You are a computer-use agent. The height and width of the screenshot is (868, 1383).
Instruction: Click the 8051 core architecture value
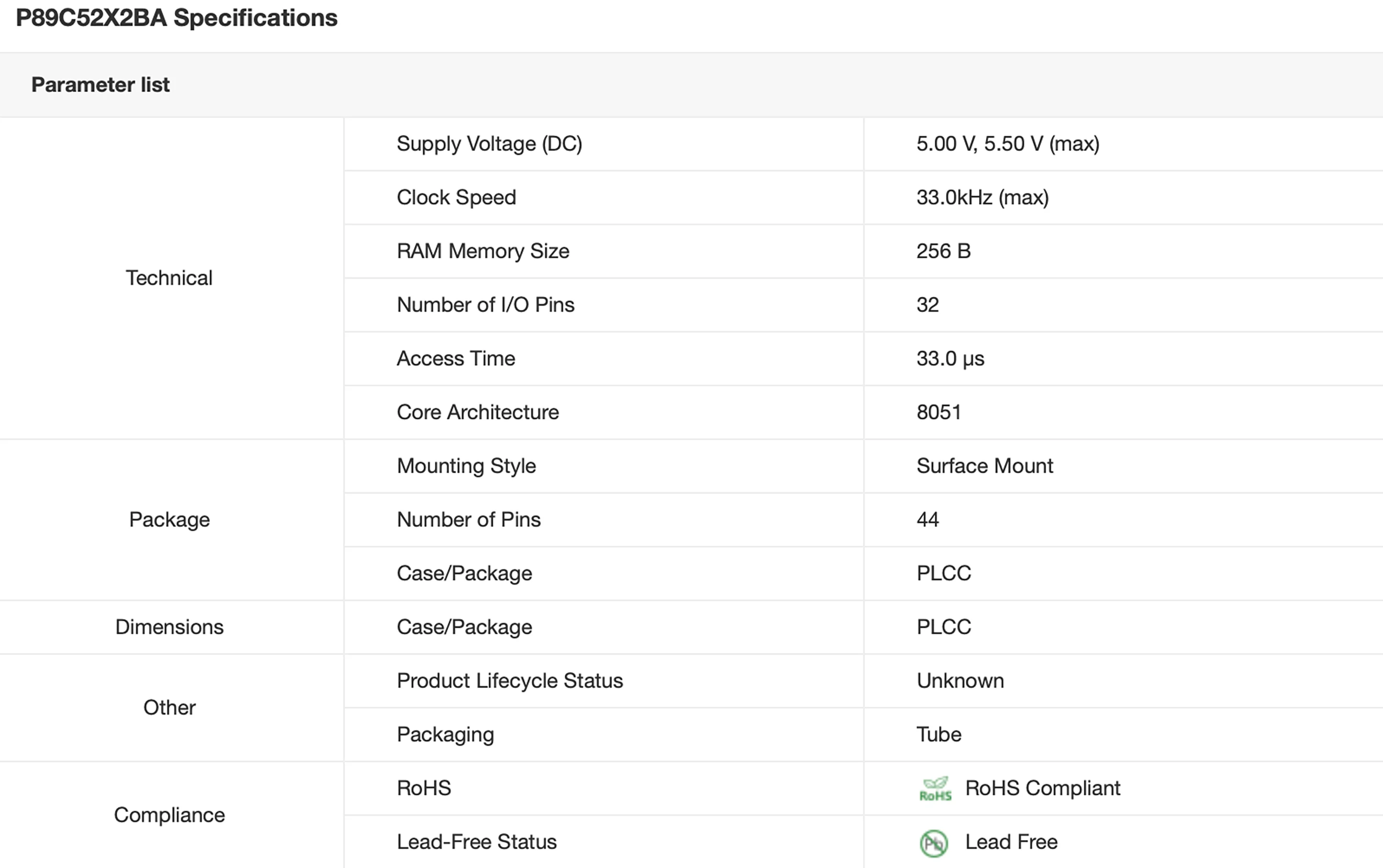pyautogui.click(x=938, y=412)
